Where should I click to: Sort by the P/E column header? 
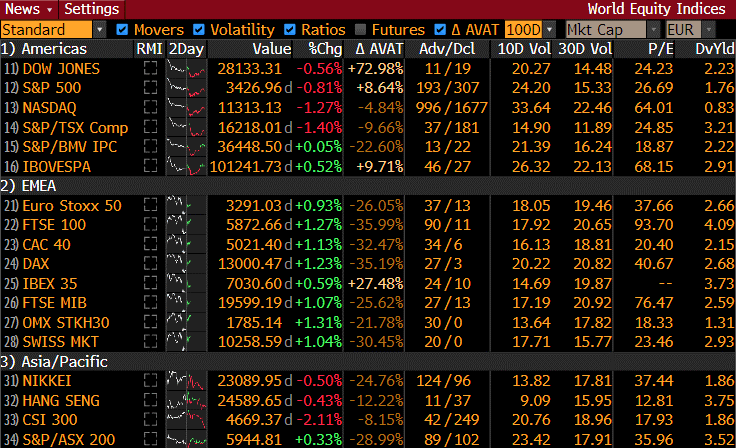click(661, 49)
